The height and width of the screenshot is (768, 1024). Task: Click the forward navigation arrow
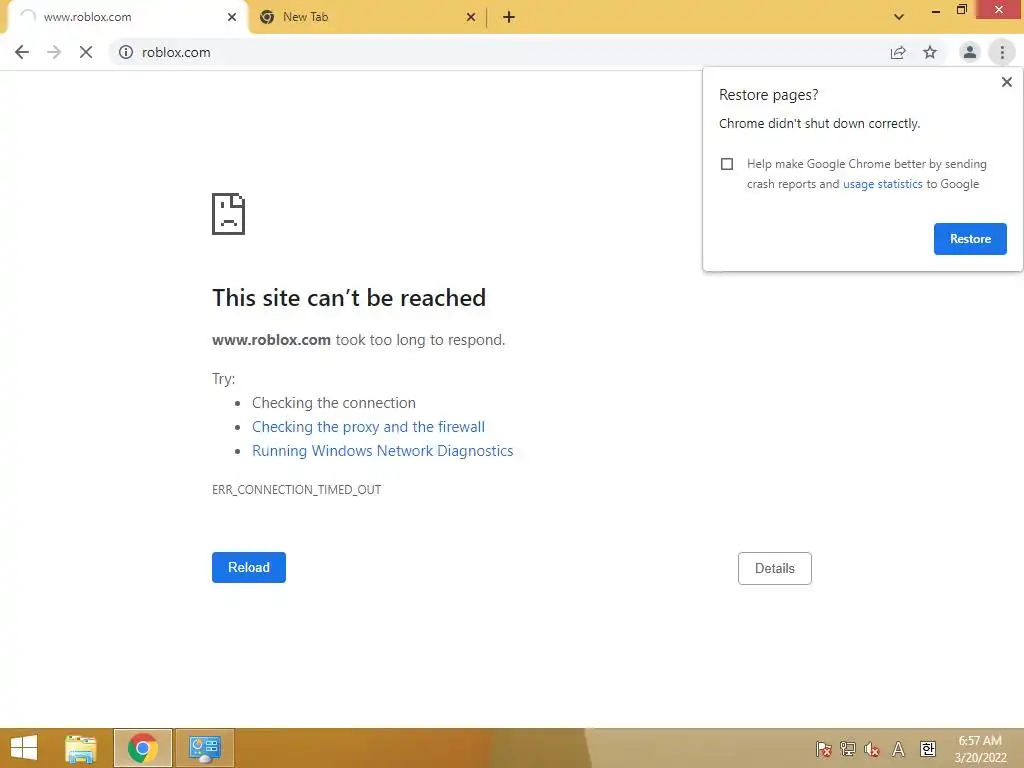tap(54, 52)
